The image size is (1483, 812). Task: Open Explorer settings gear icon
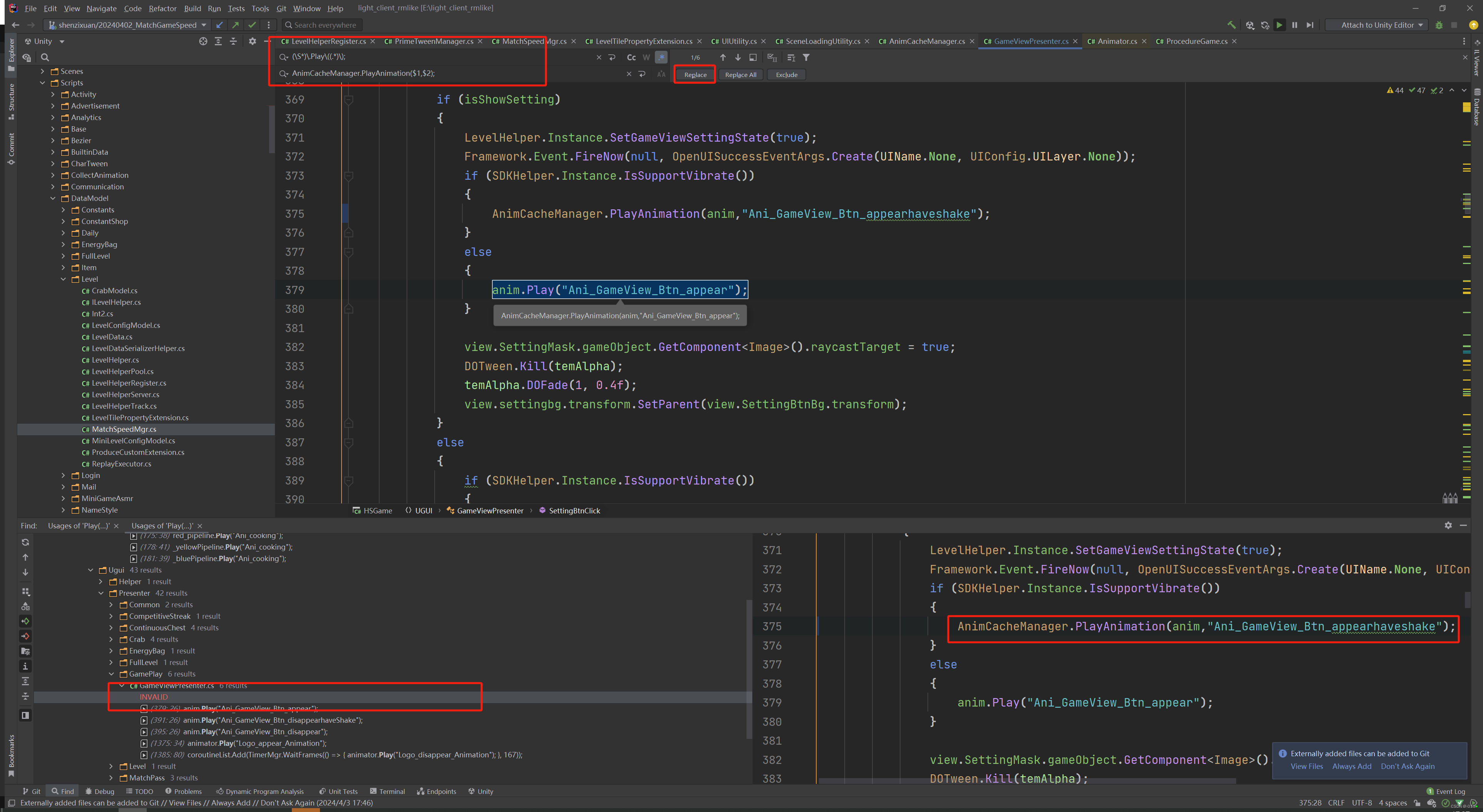coord(252,42)
